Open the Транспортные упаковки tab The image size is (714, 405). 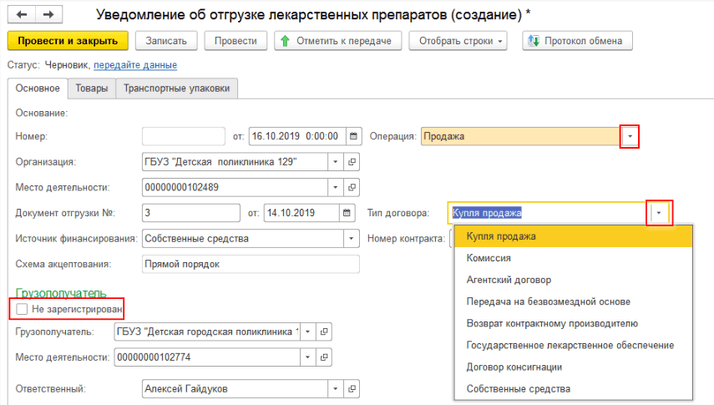177,88
